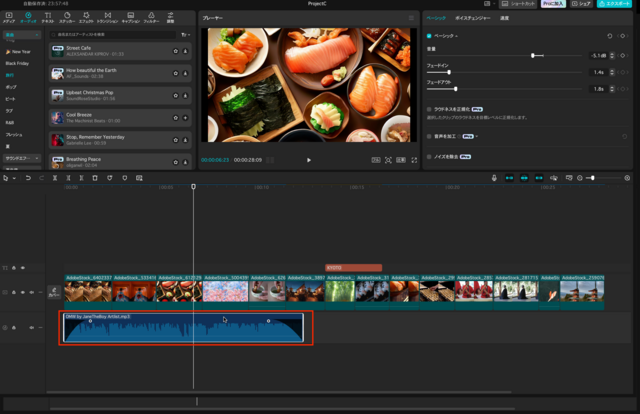The image size is (640, 414).
Task: Play the video in the player
Action: tap(309, 160)
